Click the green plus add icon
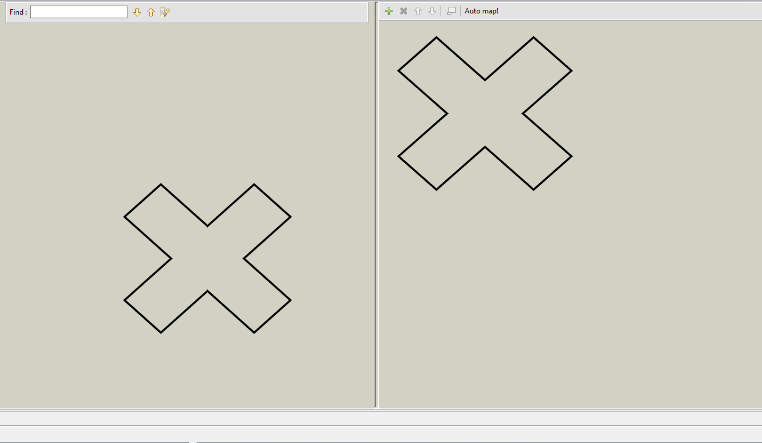Image resolution: width=762 pixels, height=443 pixels. click(x=389, y=11)
